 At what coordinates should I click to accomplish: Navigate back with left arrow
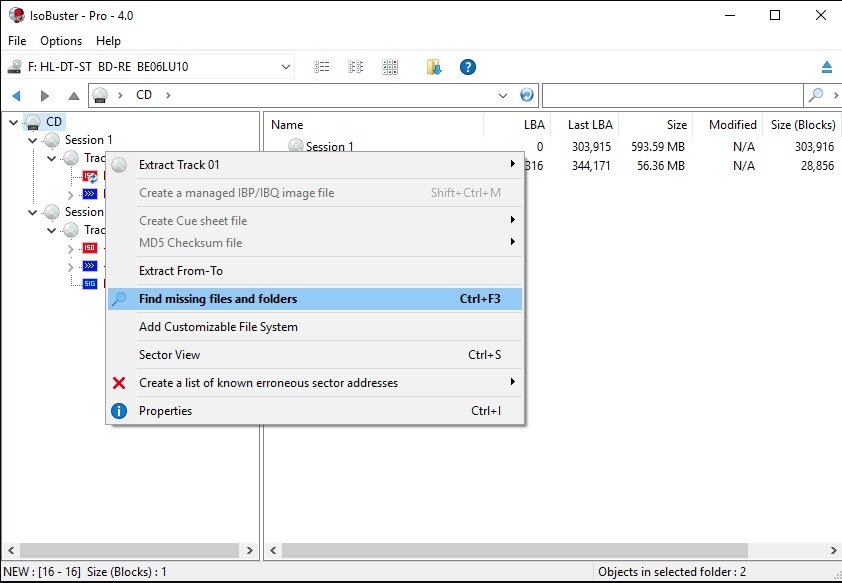click(x=16, y=96)
